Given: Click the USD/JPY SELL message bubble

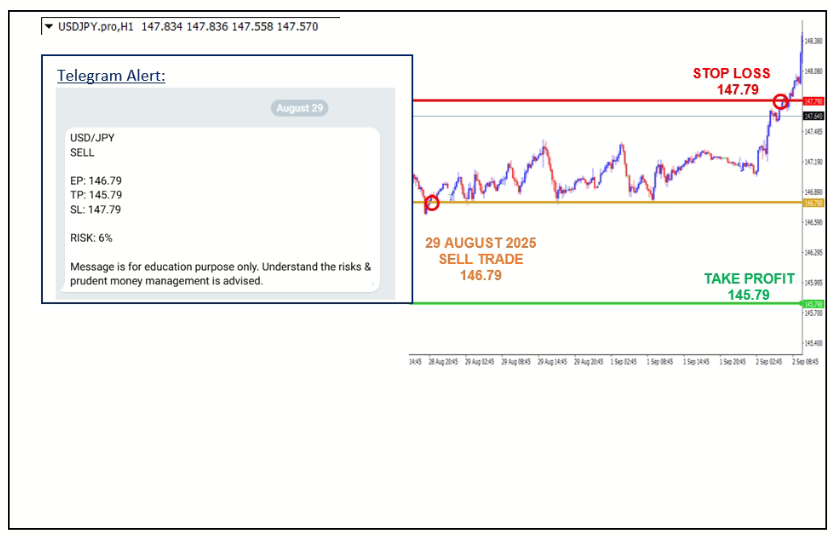Looking at the screenshot, I should pos(222,209).
